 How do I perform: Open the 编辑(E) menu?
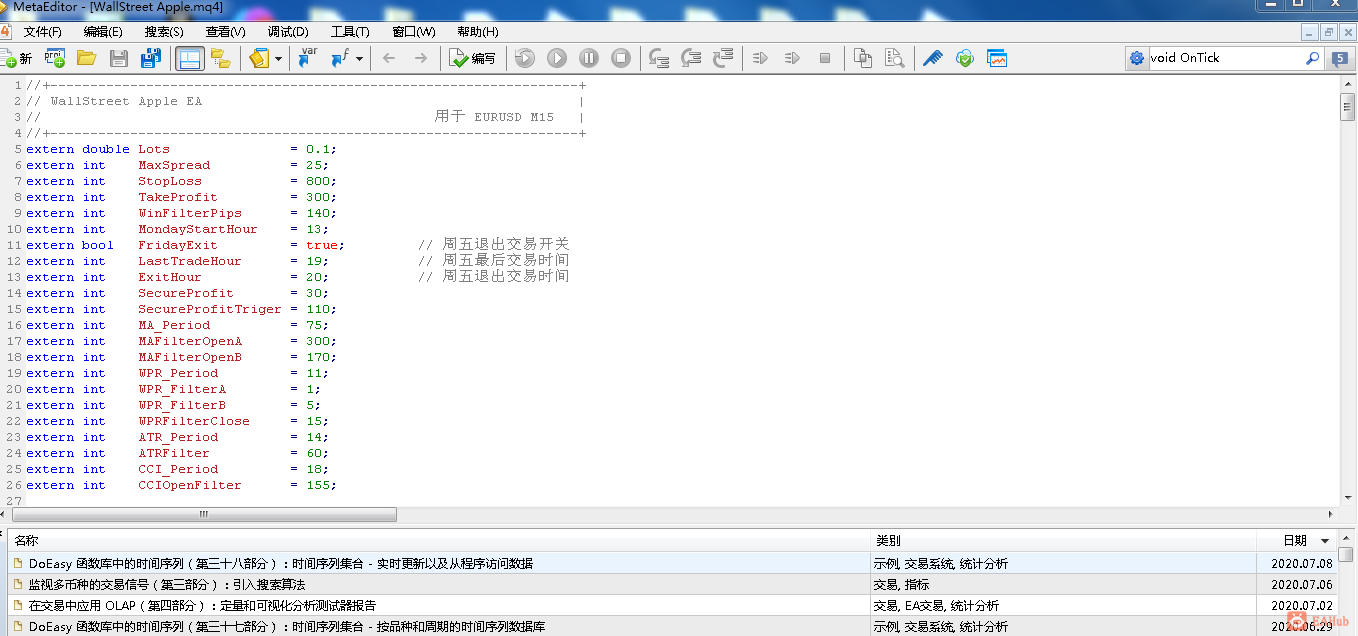point(103,32)
